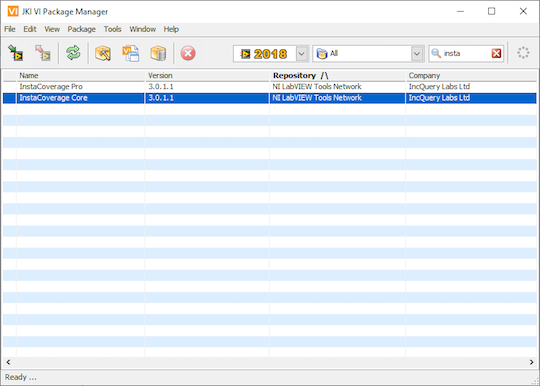Refresh the package list with green arrows
The width and height of the screenshot is (540, 386).
[x=73, y=53]
